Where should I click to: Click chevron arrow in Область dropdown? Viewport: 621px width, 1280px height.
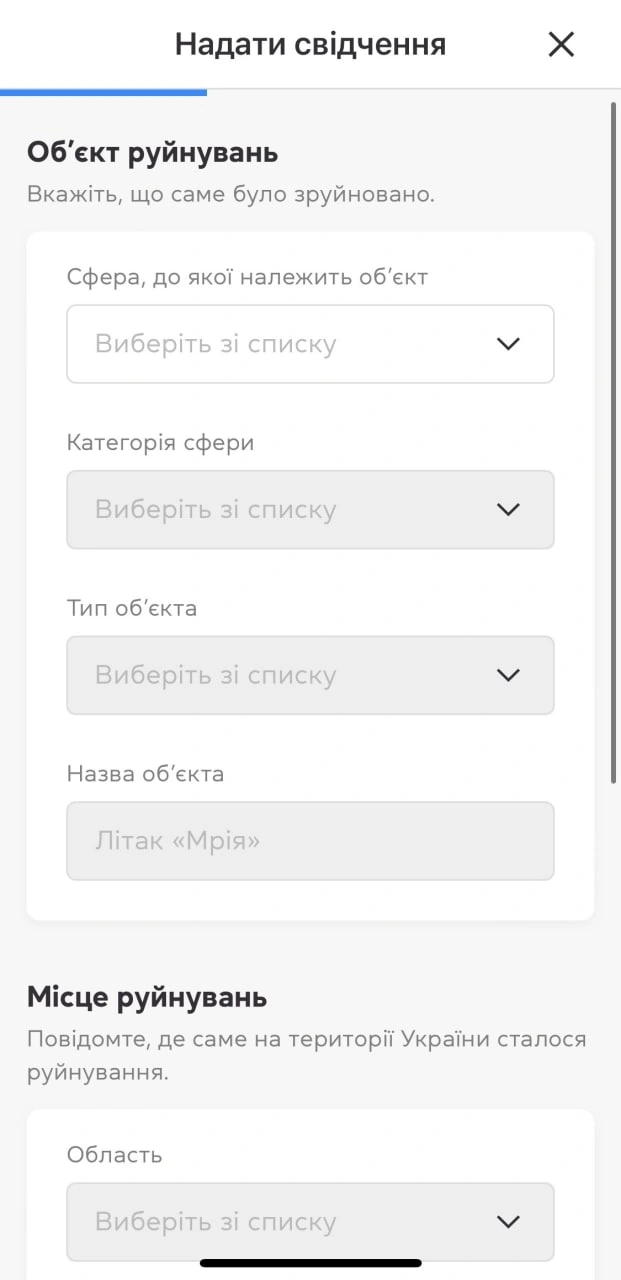pyautogui.click(x=508, y=1221)
